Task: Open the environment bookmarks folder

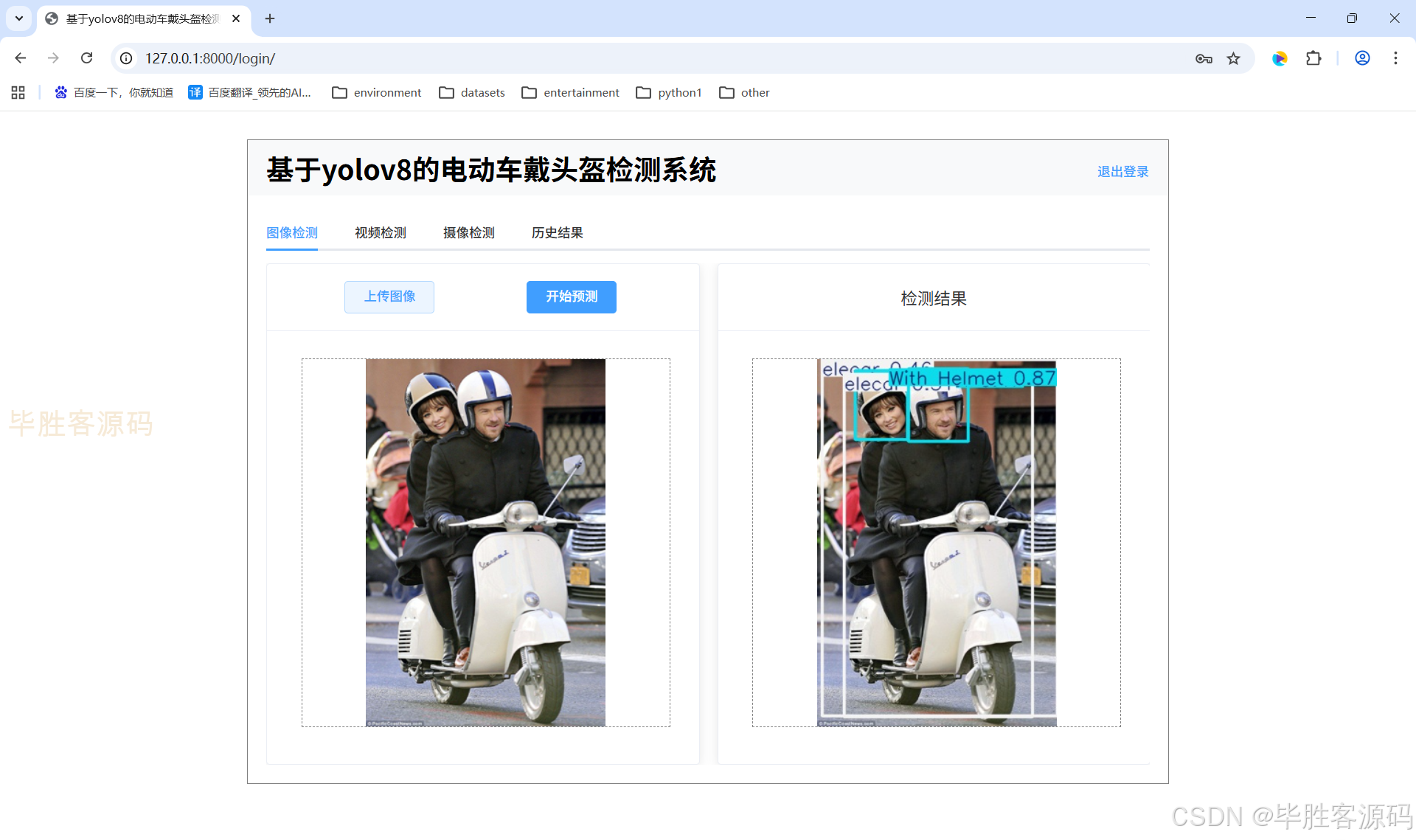Action: (x=377, y=92)
